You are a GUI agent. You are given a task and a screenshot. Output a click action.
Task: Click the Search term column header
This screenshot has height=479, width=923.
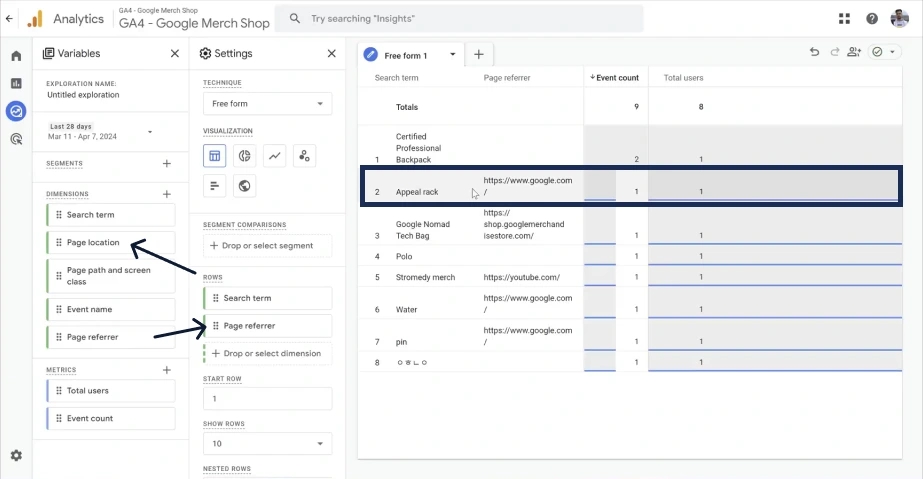pyautogui.click(x=397, y=78)
